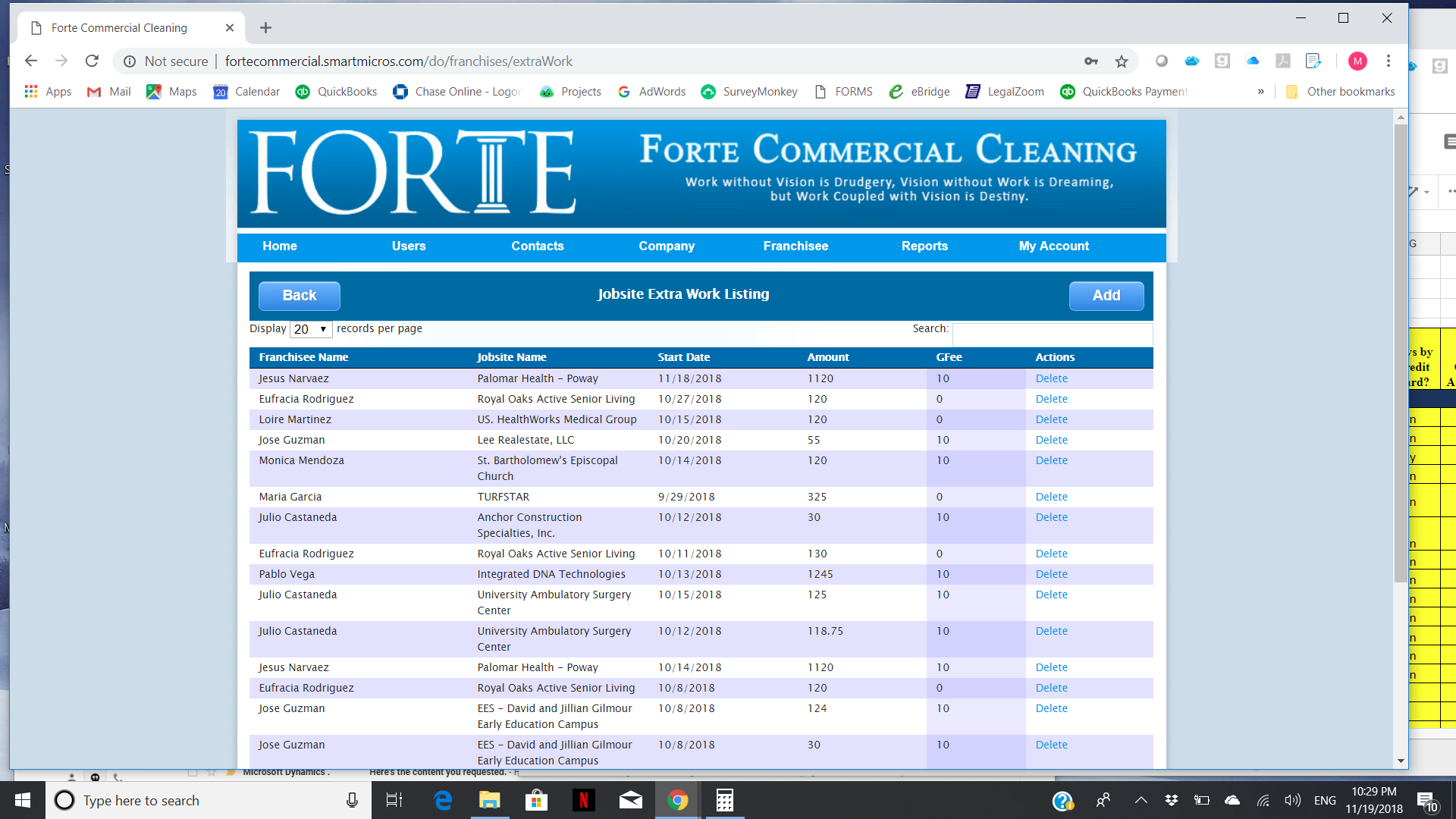The image size is (1456, 819).
Task: Reload the page with refresh icon
Action: [92, 61]
